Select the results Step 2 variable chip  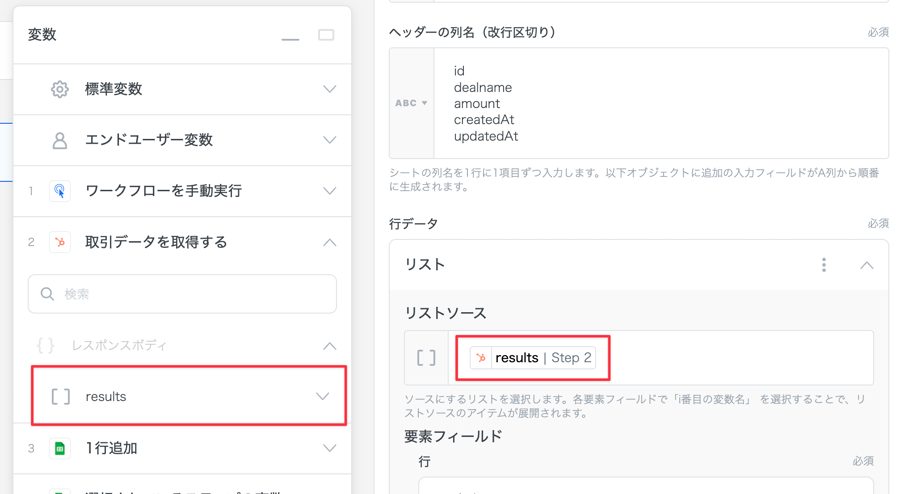pyautogui.click(x=532, y=358)
